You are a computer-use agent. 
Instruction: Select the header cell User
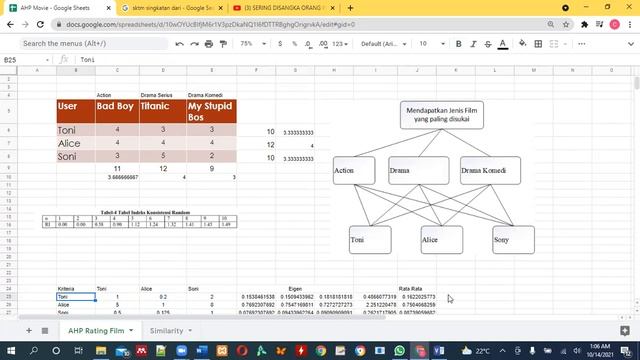point(76,111)
